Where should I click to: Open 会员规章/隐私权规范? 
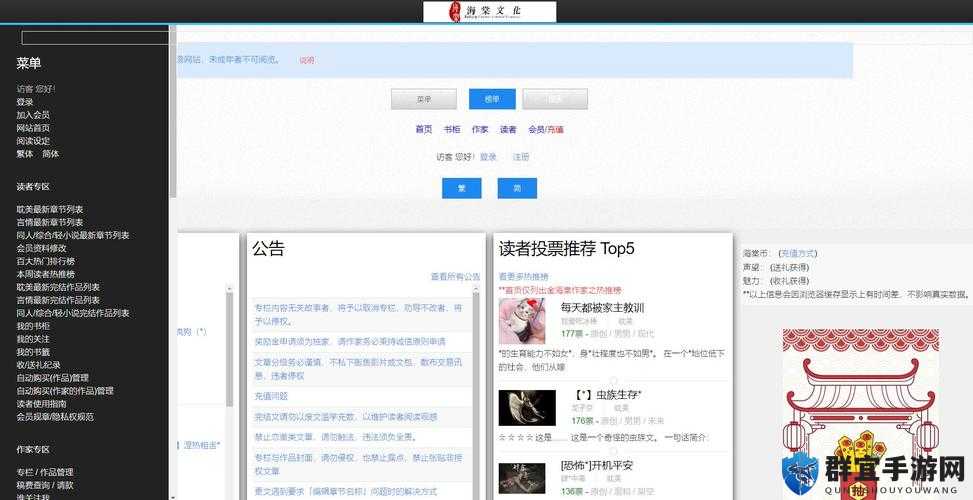coord(55,417)
